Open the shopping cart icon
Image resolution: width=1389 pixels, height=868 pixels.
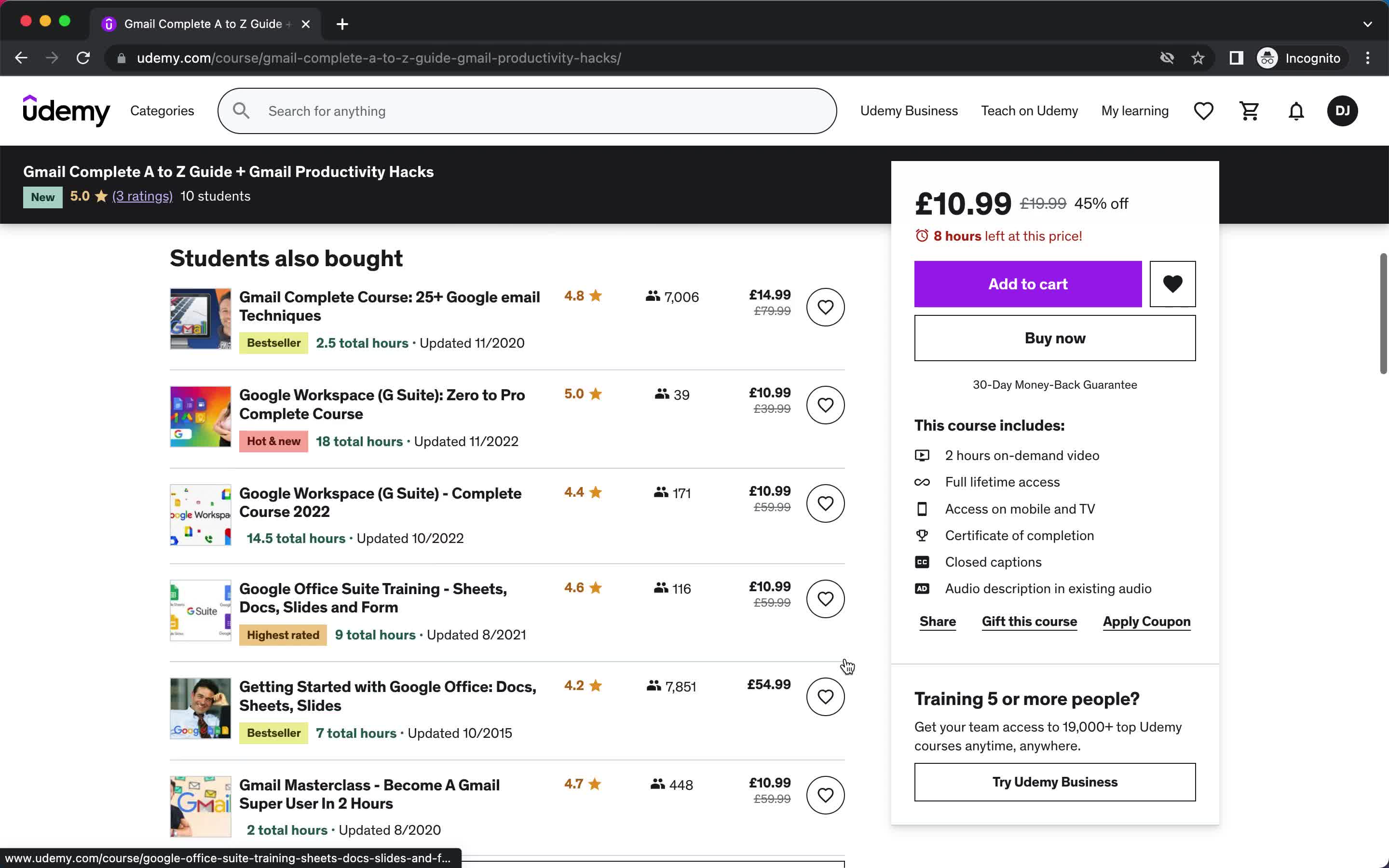pos(1250,111)
